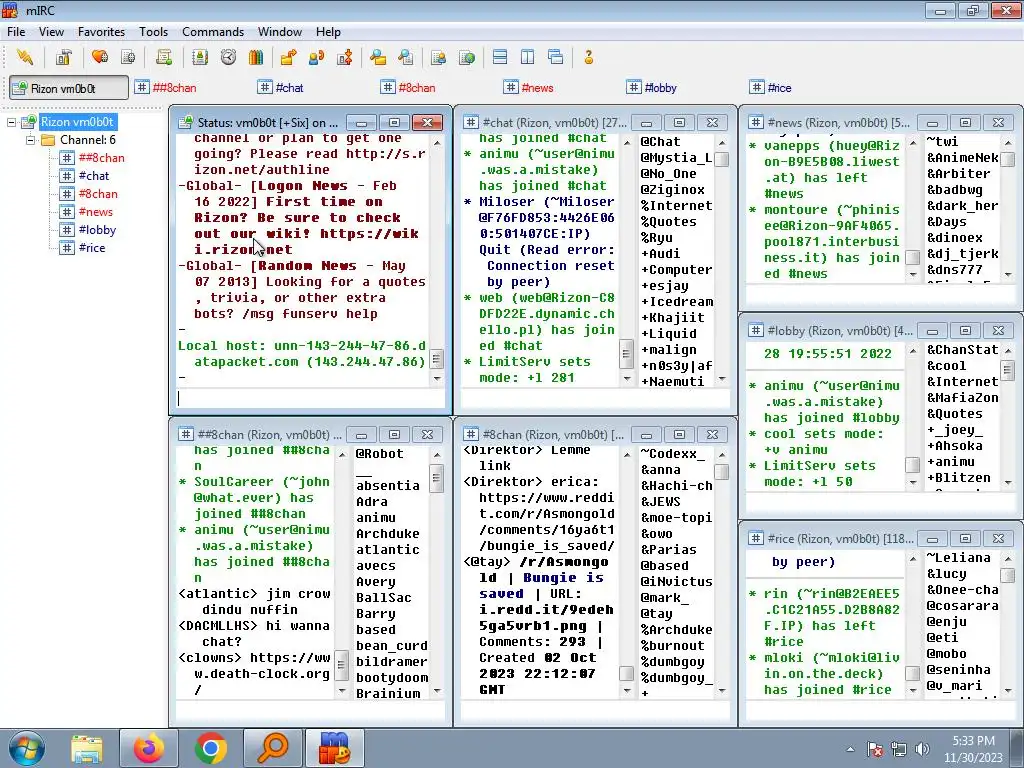Open the Address Book toolbar icon

click(x=200, y=57)
